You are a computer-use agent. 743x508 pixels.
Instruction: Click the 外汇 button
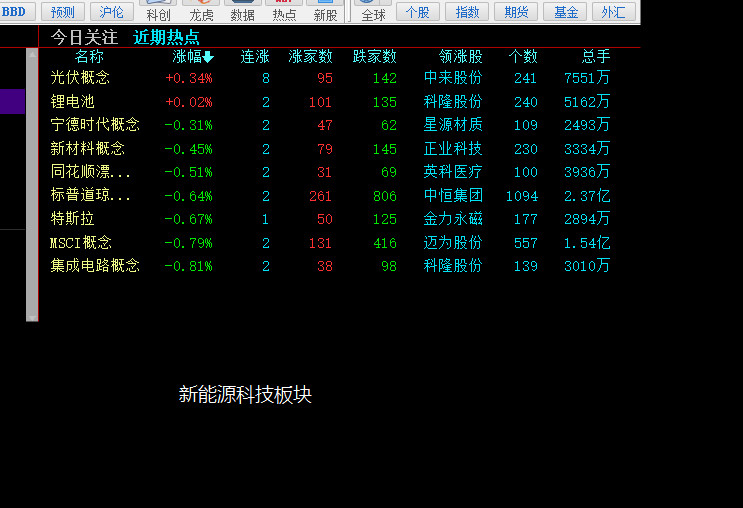click(x=614, y=11)
